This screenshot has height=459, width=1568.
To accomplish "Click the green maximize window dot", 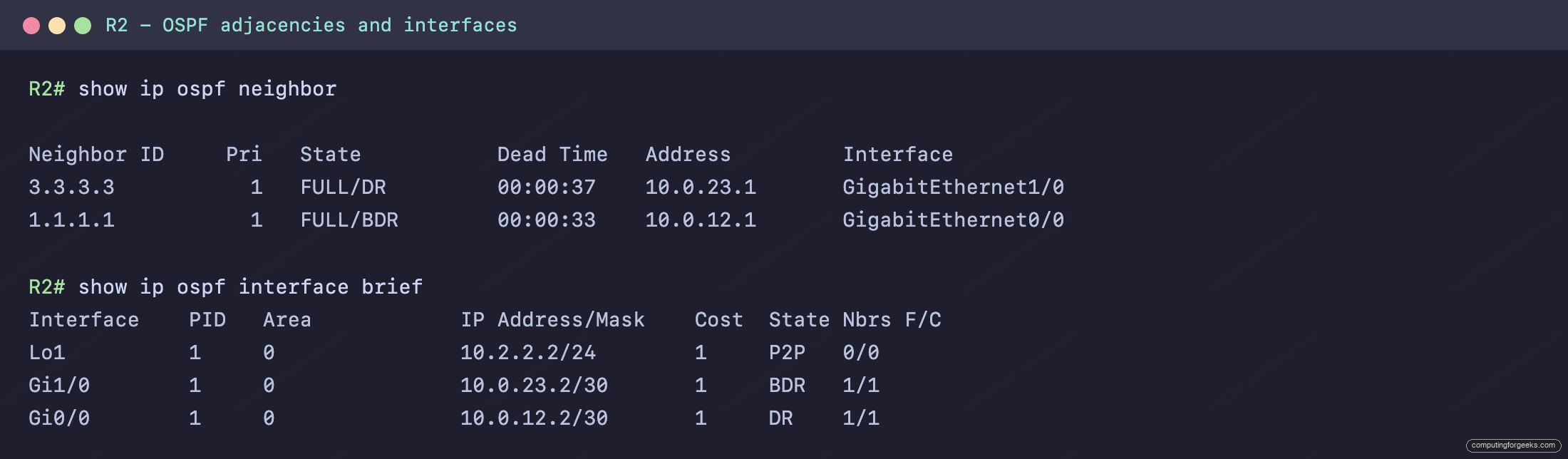I will click(83, 26).
